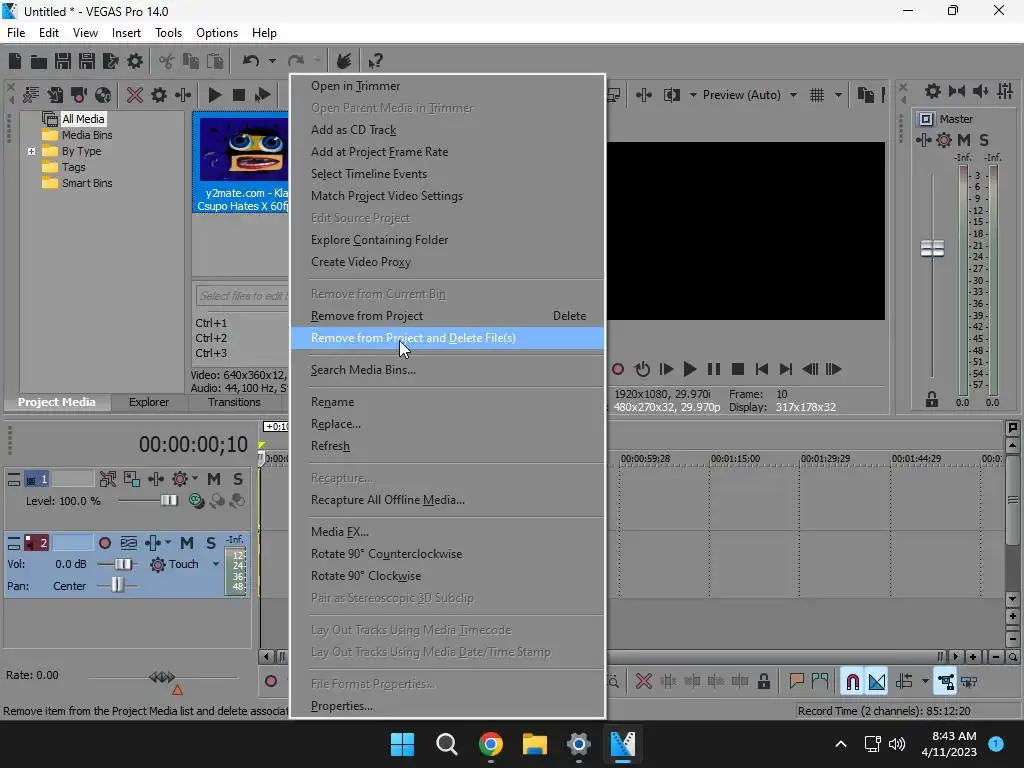Viewport: 1024px width, 768px height.
Task: Solo audio track 2 with S button
Action: pyautogui.click(x=210, y=543)
